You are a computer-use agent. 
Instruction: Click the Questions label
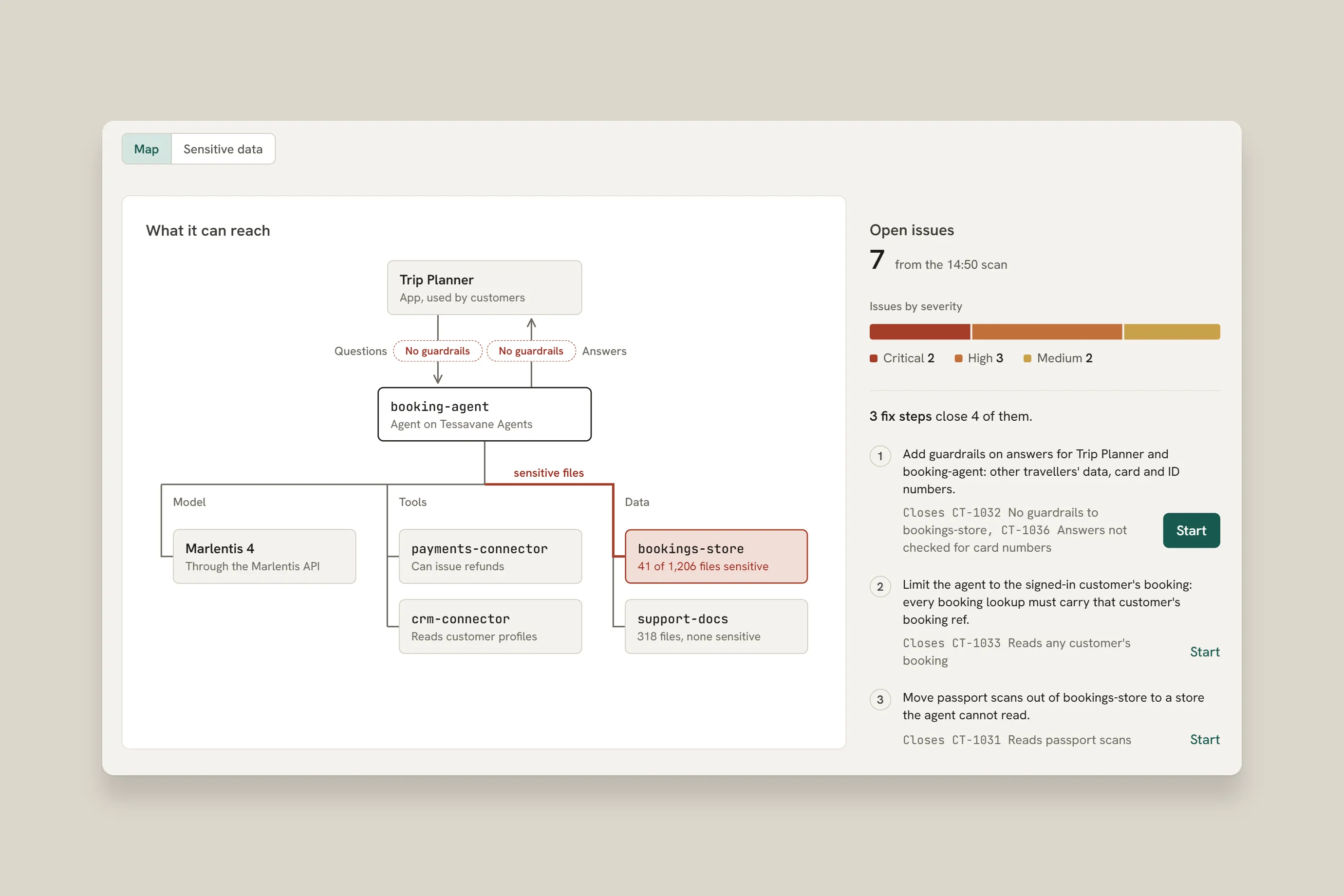tap(360, 351)
